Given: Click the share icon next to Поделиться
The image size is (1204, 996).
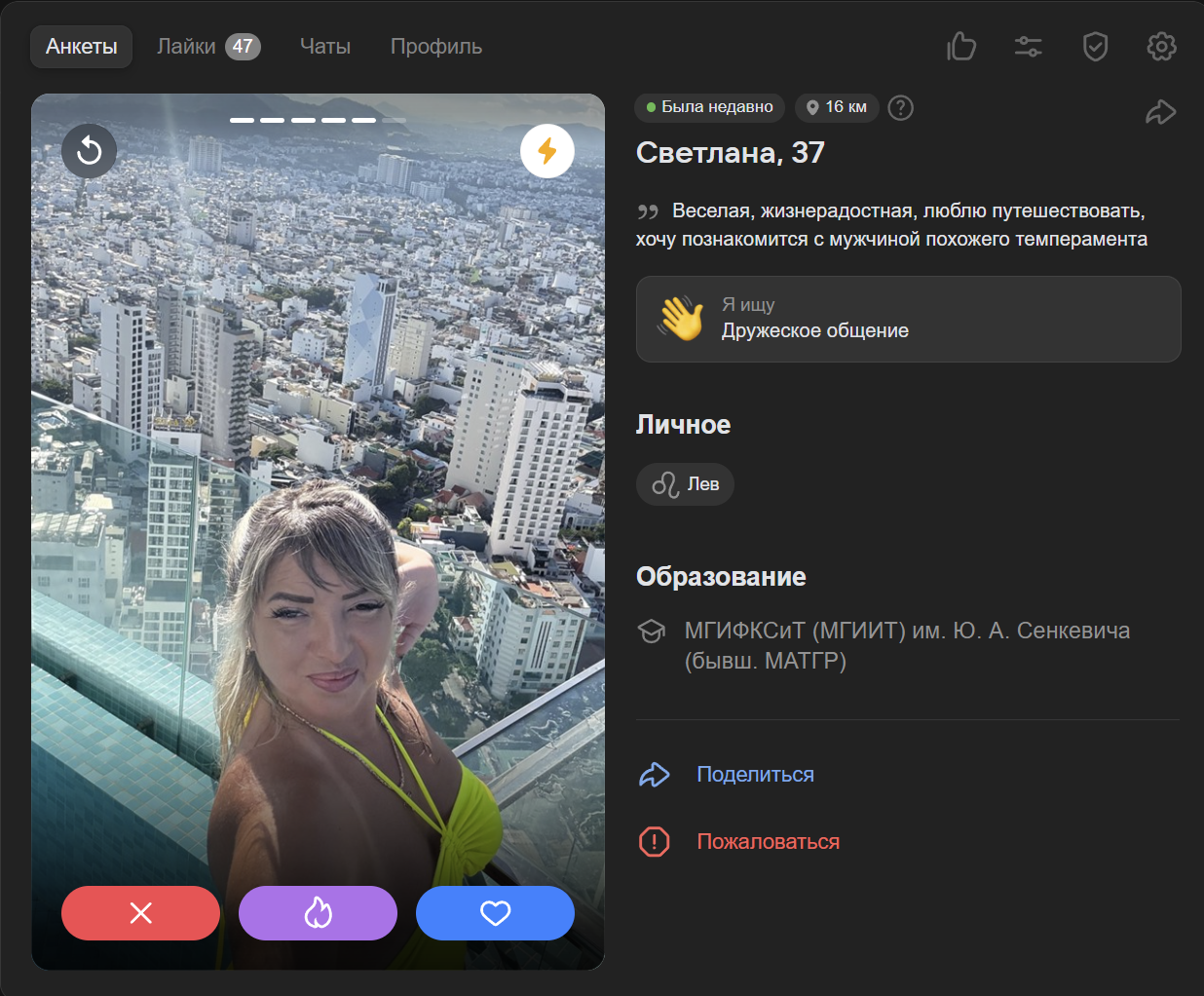Looking at the screenshot, I should 654,775.
